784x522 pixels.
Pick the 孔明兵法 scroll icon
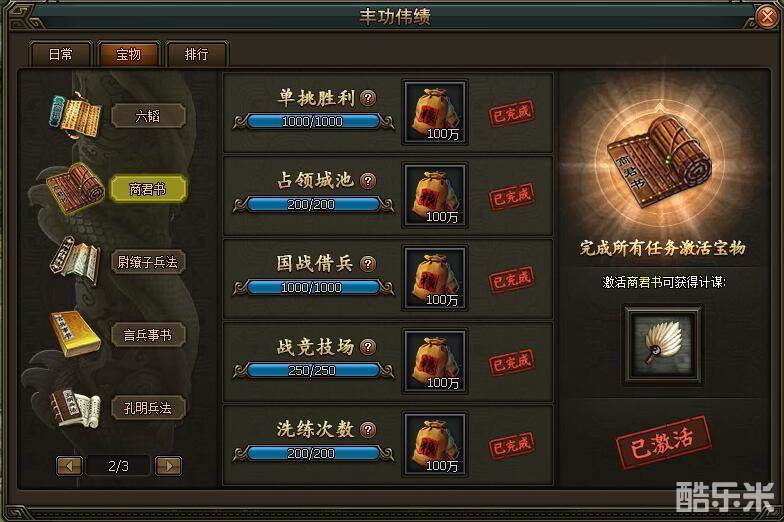tap(75, 408)
